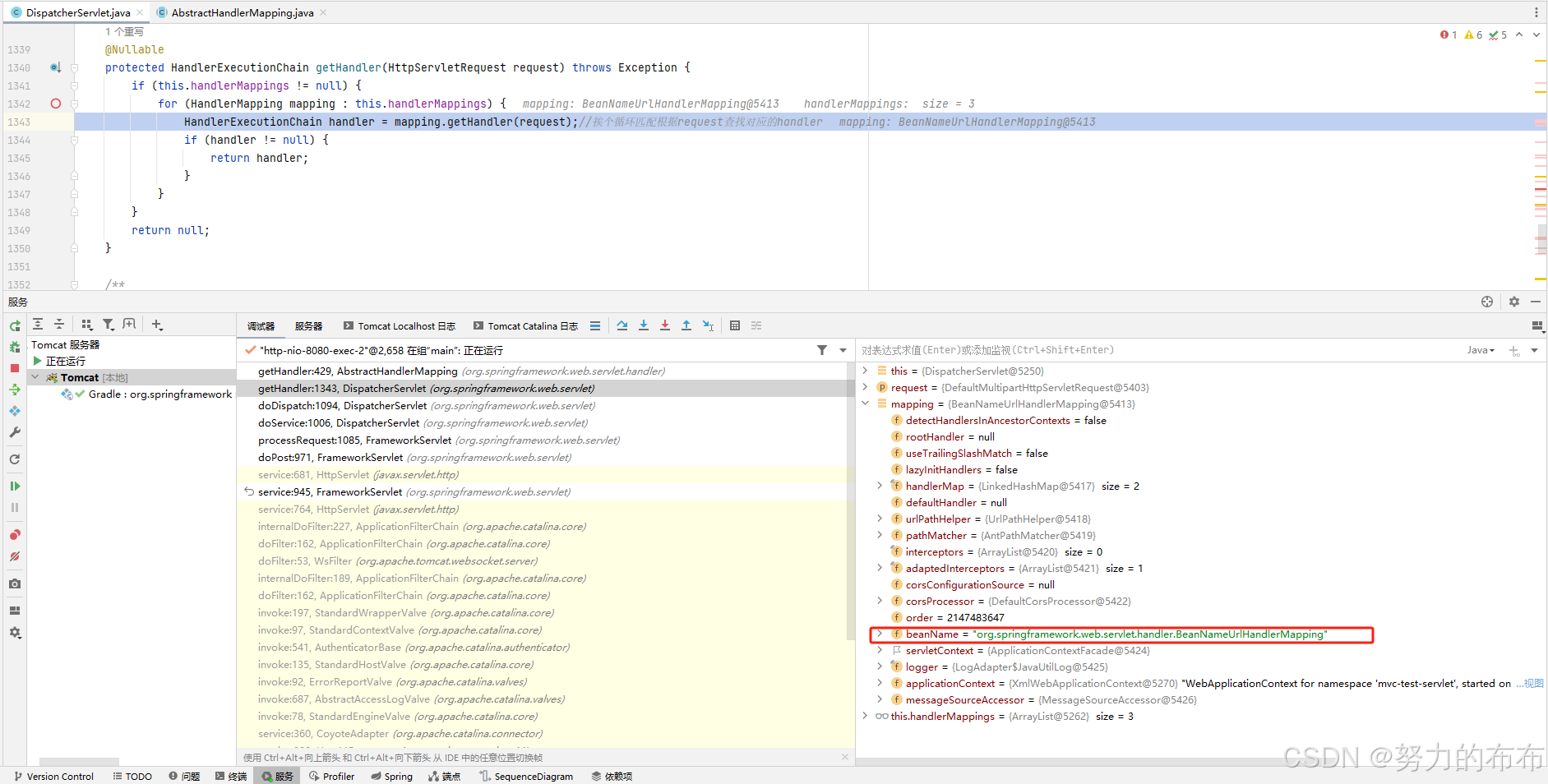Click evaluate expression input field
Viewport: 1548px width, 784px height.
coord(1159,350)
